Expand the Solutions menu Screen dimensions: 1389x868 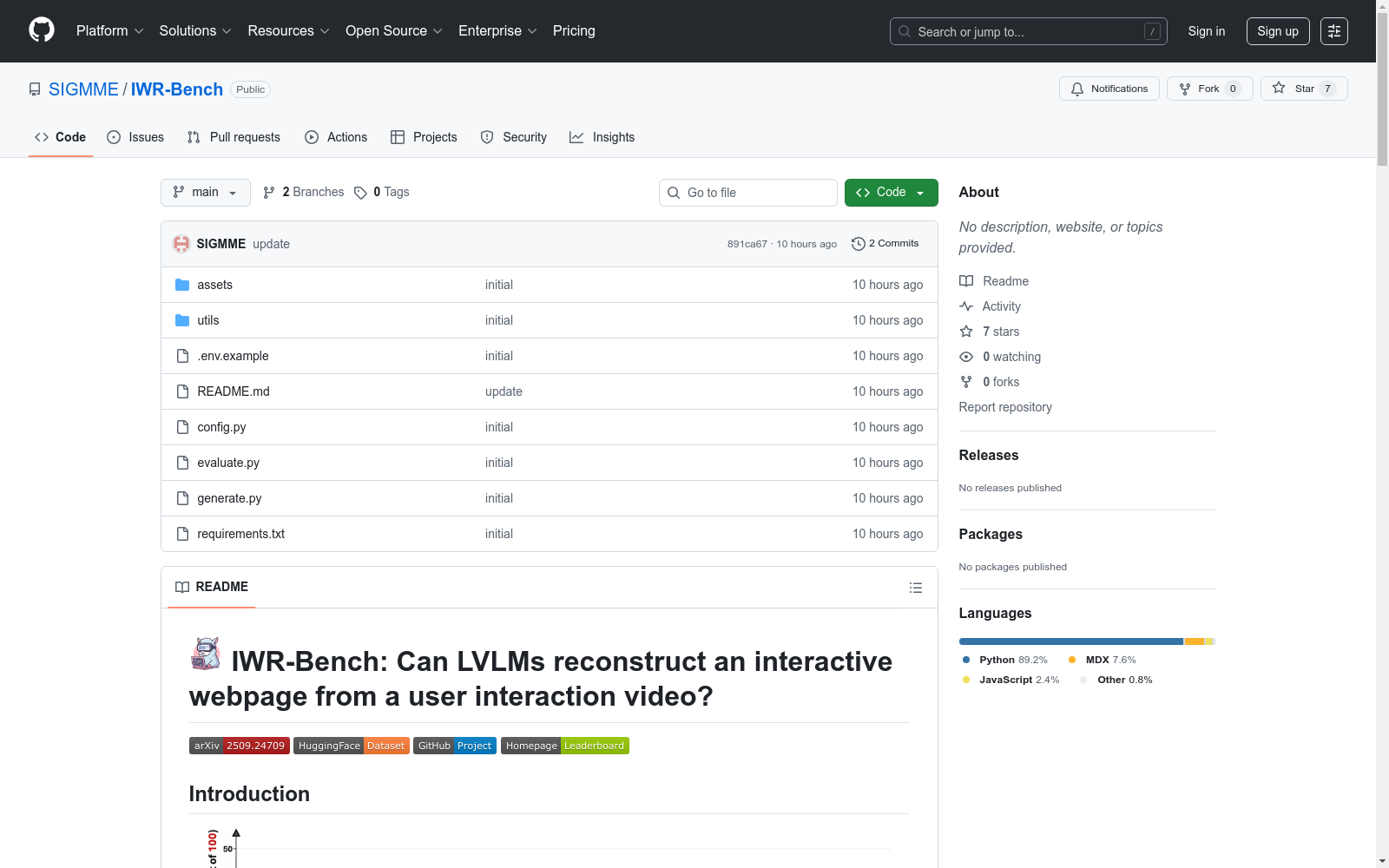195,31
